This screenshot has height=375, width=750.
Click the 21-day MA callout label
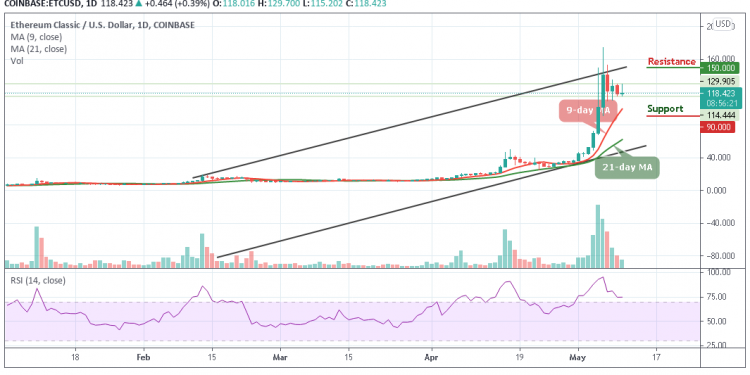(x=627, y=168)
